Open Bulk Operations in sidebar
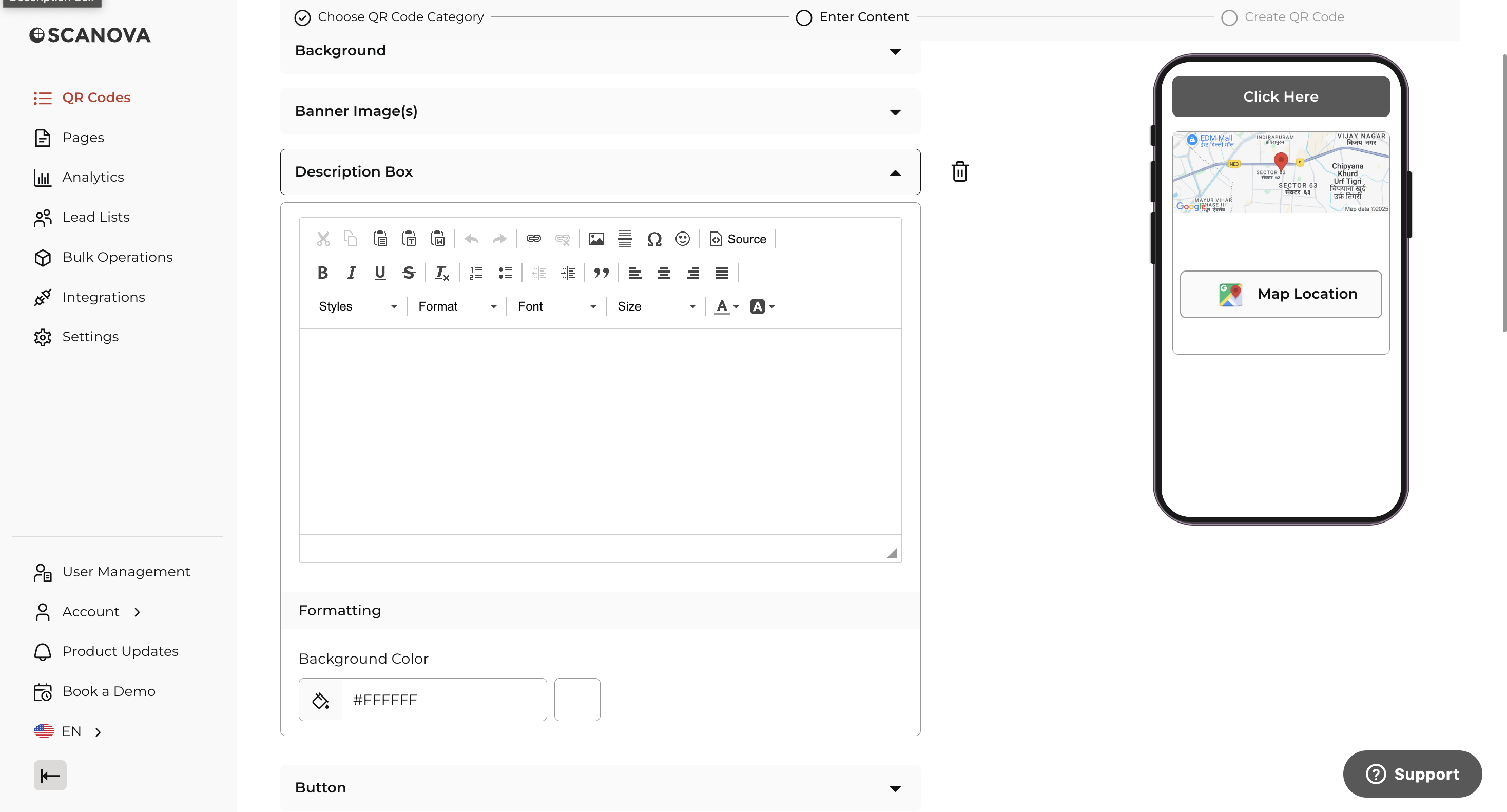 pos(103,257)
